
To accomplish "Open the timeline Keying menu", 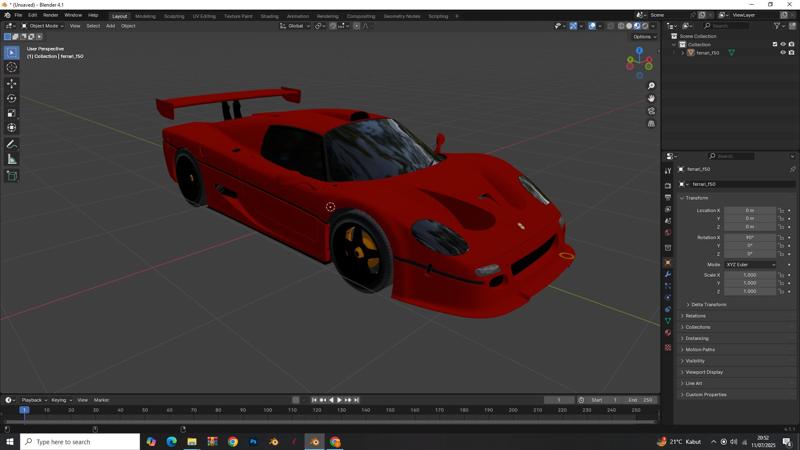I will (61, 400).
